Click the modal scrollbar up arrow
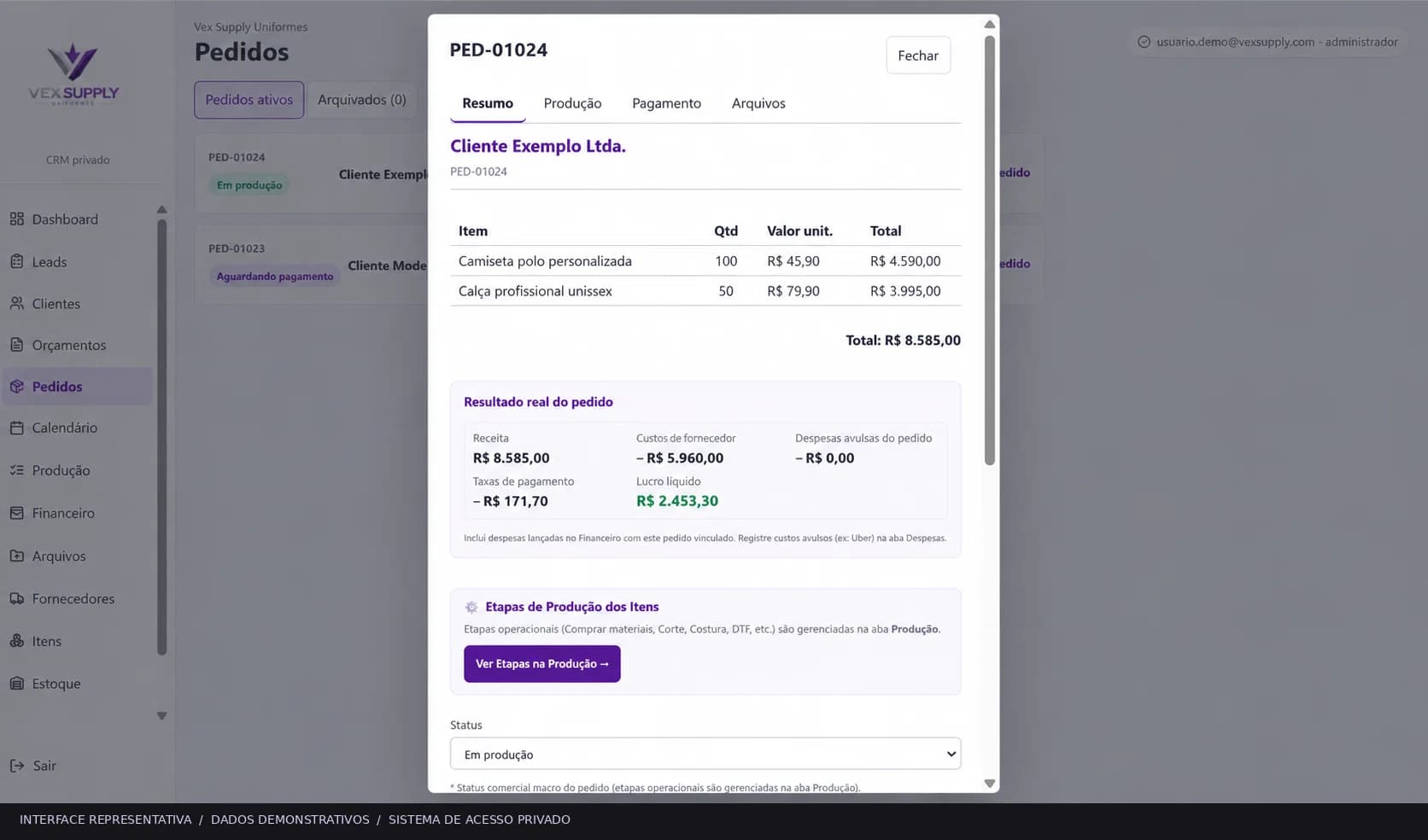The width and height of the screenshot is (1428, 840). (990, 25)
